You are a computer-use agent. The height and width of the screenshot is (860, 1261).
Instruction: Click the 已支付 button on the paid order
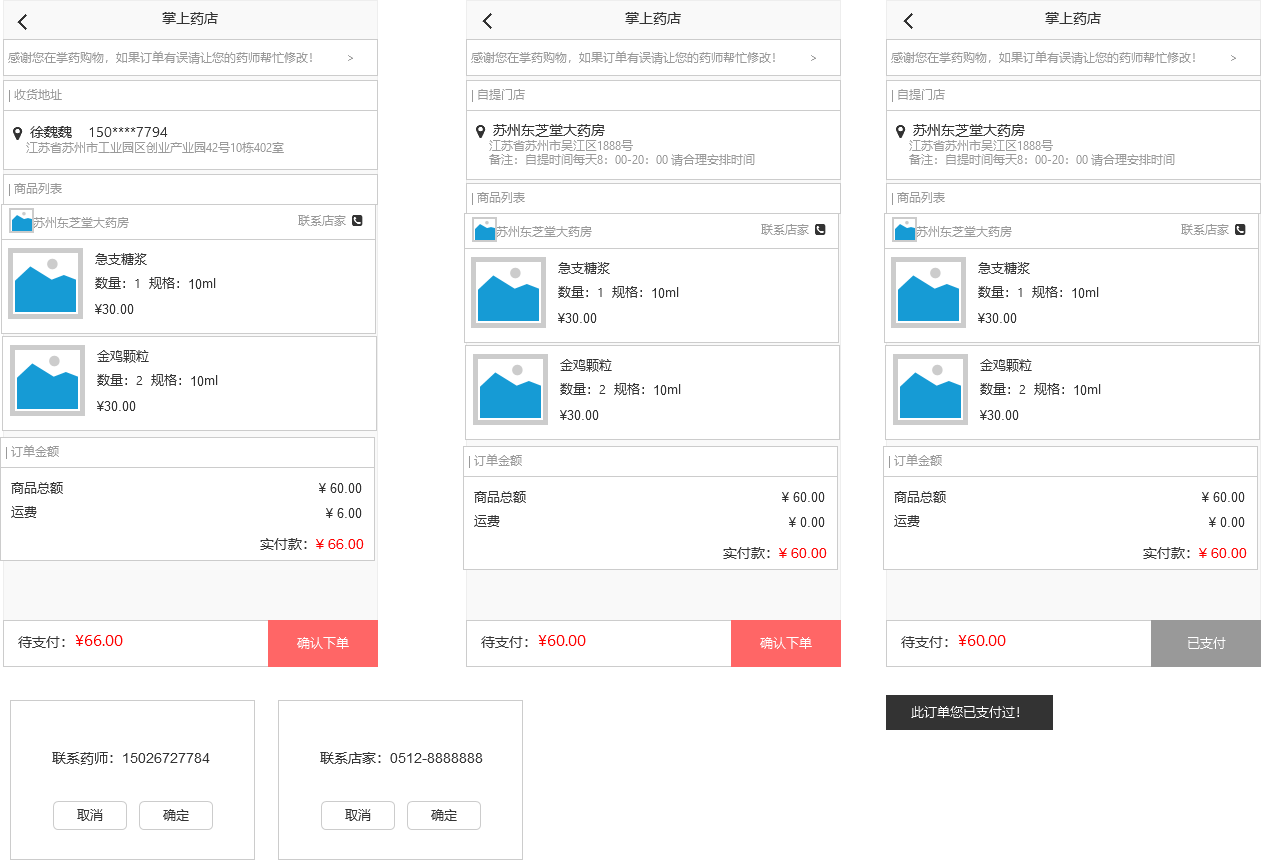pyautogui.click(x=1206, y=643)
